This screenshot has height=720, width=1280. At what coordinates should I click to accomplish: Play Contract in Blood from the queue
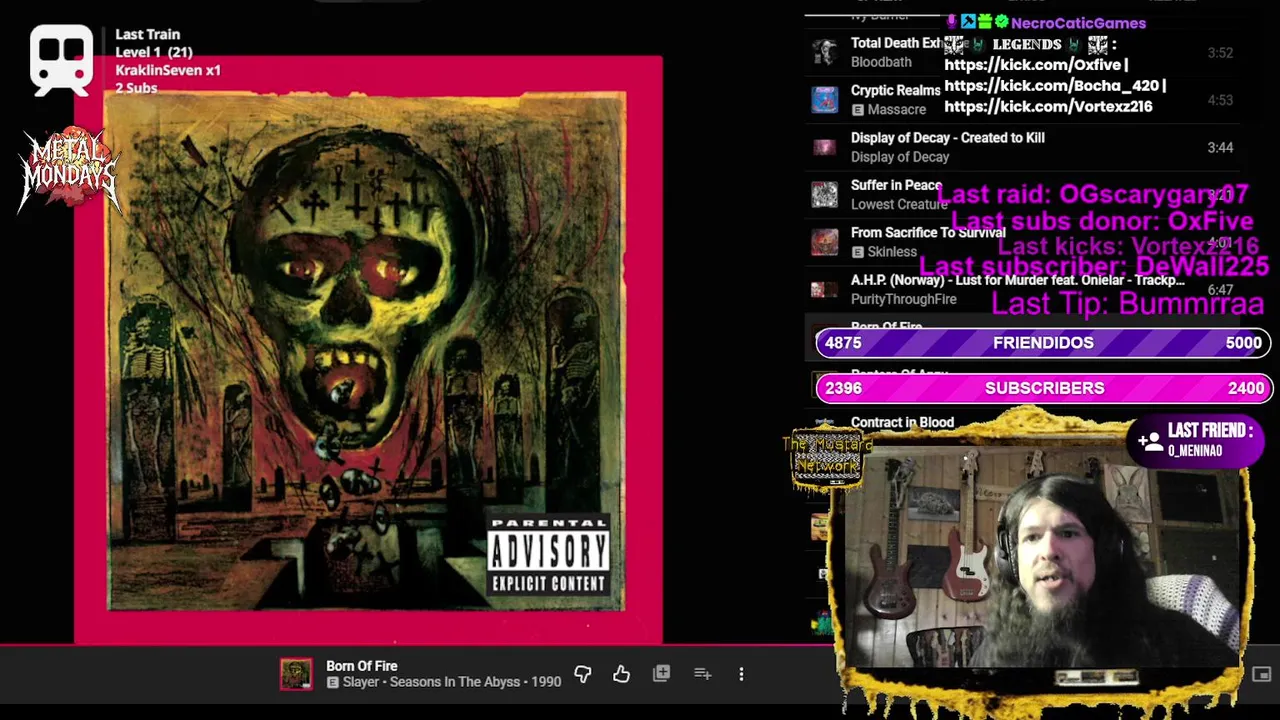tap(902, 423)
